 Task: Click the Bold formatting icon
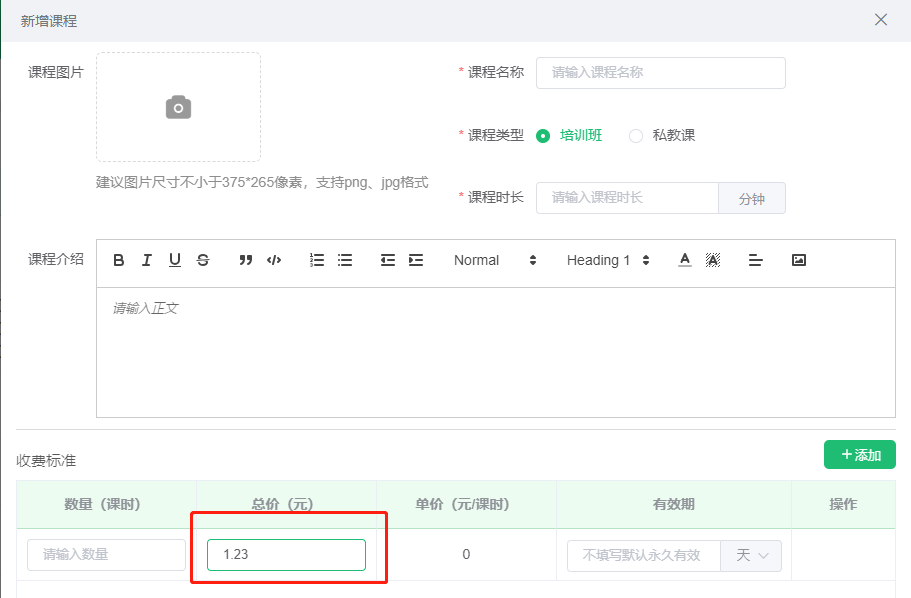[119, 260]
